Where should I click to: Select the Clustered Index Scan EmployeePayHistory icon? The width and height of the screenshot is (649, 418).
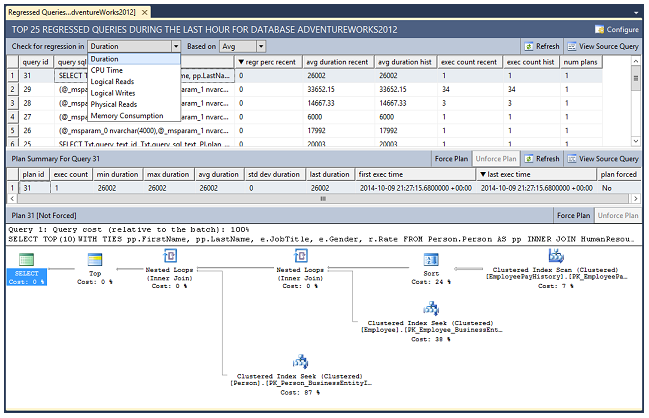click(x=556, y=256)
